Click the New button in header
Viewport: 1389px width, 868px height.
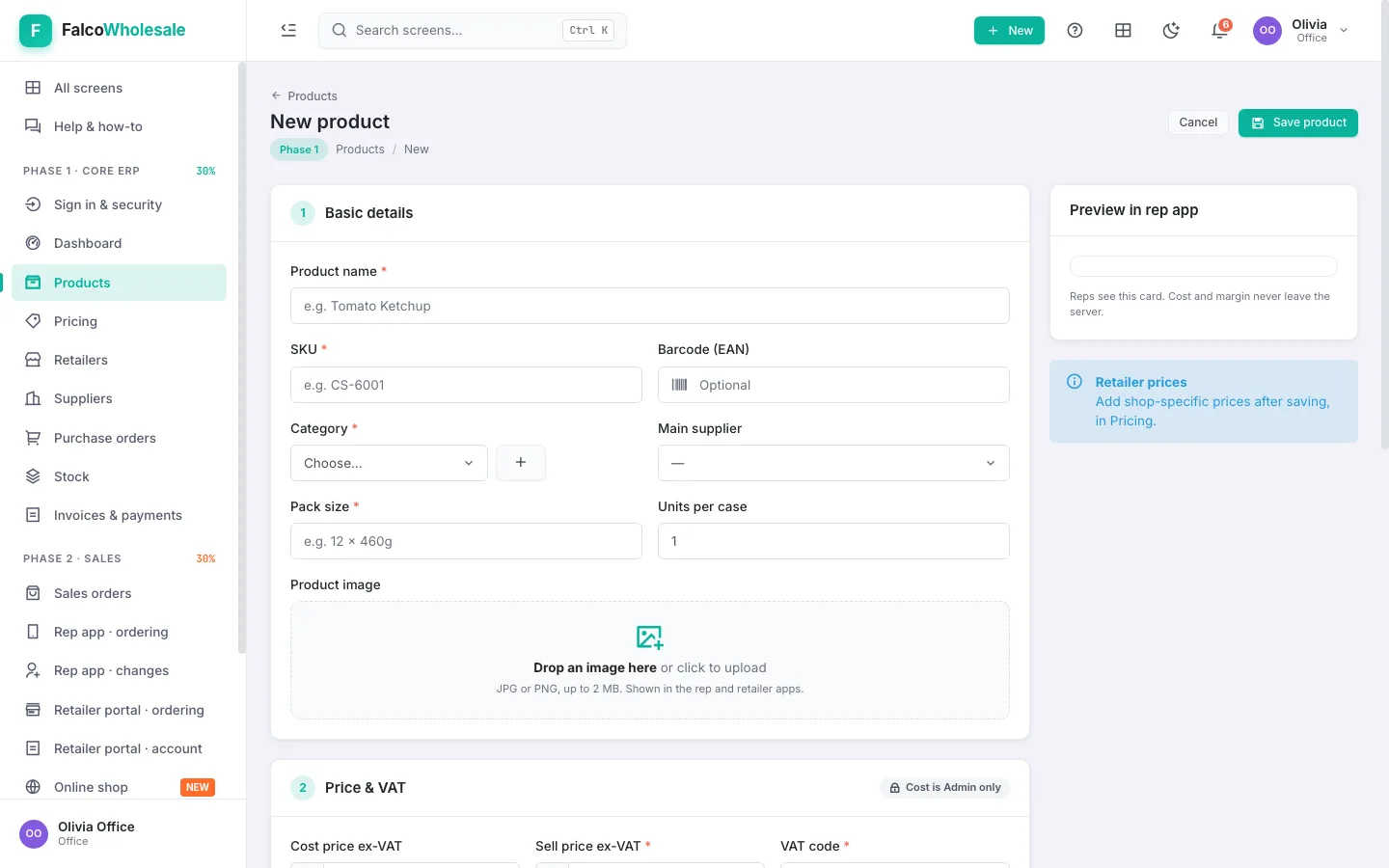[1009, 31]
